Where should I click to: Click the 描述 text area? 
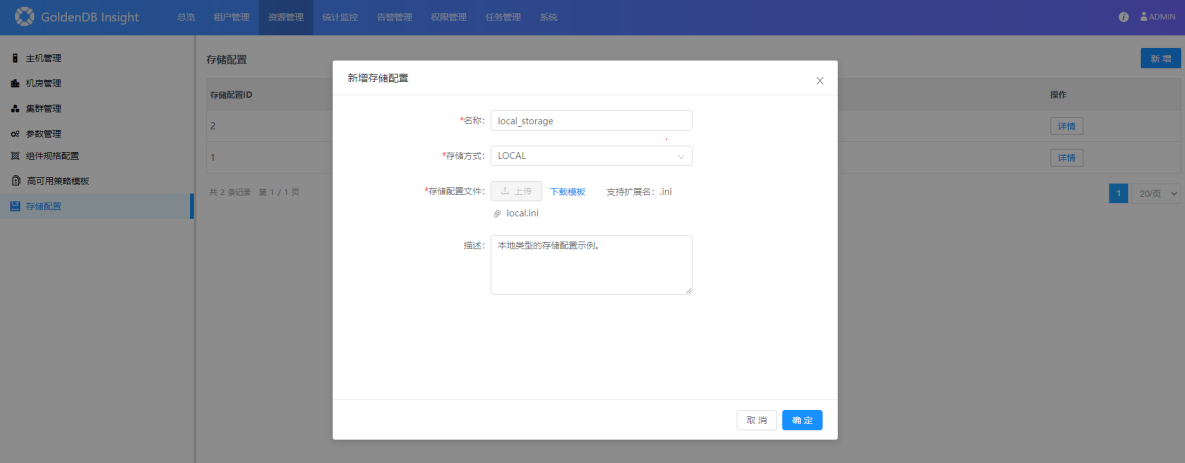point(591,264)
